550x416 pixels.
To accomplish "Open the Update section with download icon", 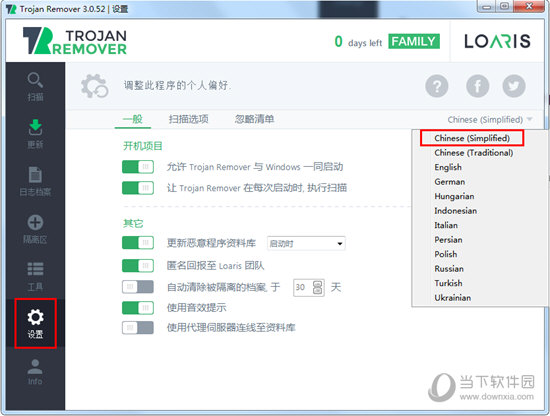I will coord(35,134).
